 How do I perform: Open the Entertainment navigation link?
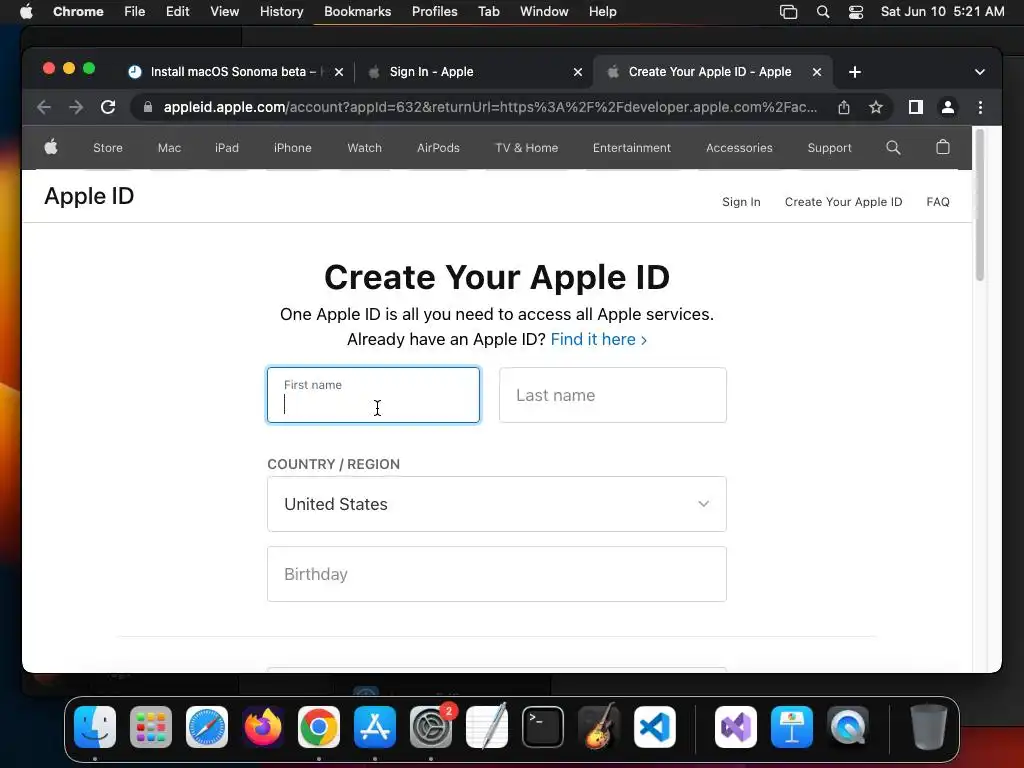(x=632, y=148)
